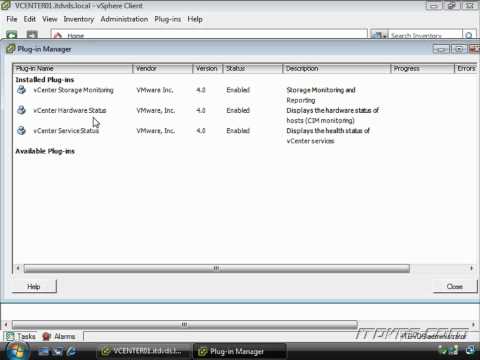
Task: Click Enabled status of Storage Monitoring
Action: pos(238,90)
